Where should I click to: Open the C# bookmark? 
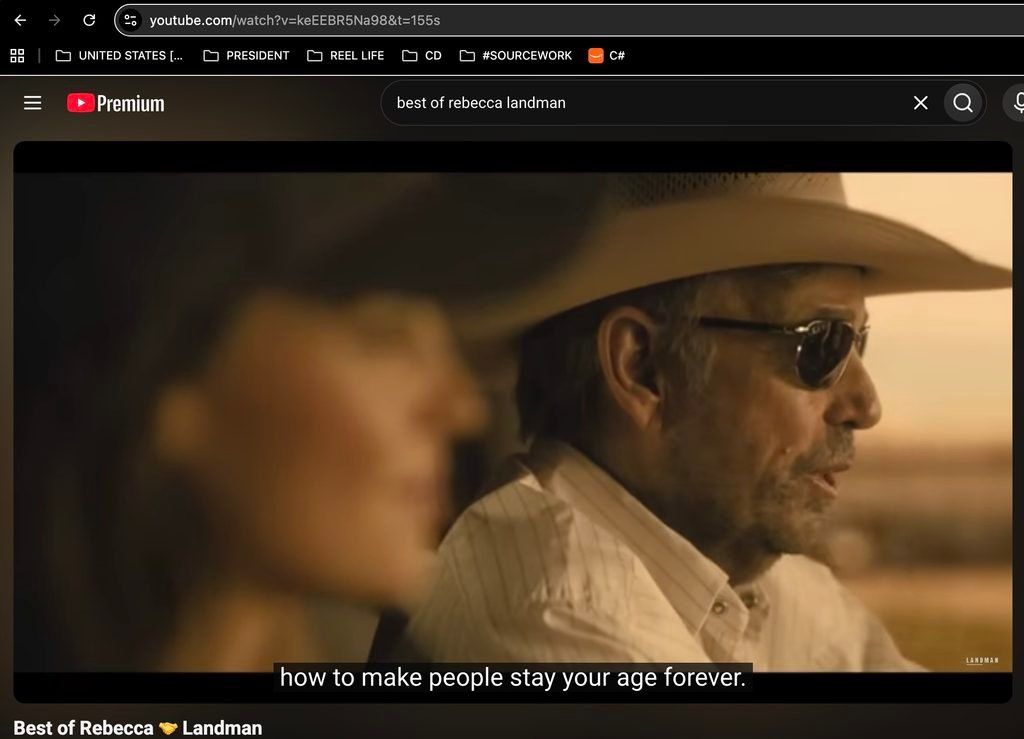point(607,55)
